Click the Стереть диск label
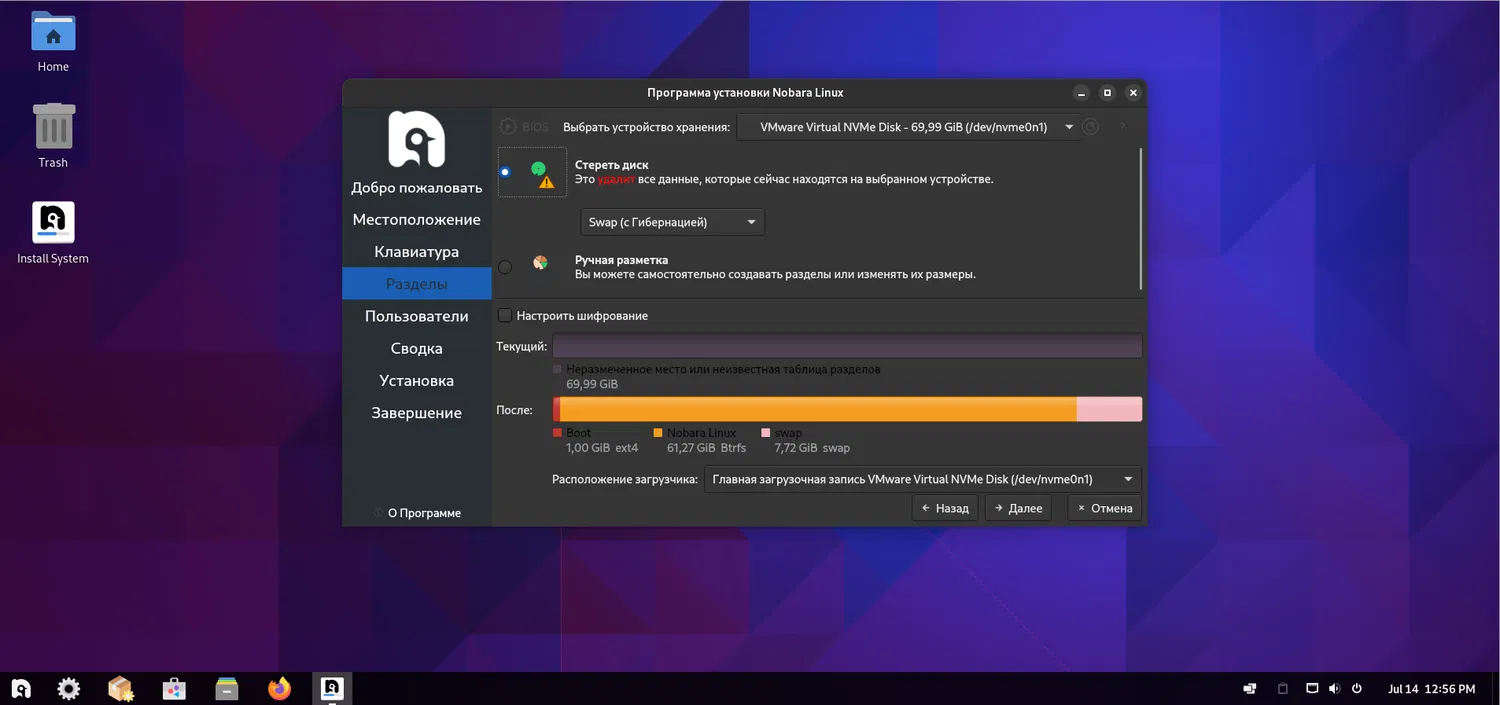 tap(612, 165)
